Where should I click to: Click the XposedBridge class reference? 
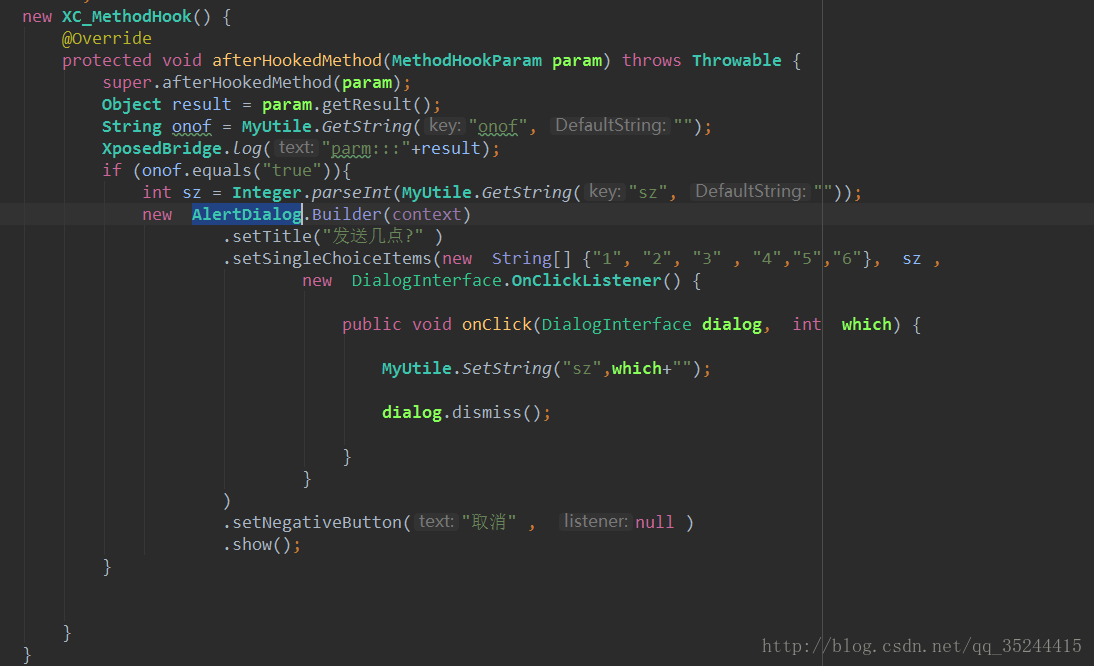point(161,148)
